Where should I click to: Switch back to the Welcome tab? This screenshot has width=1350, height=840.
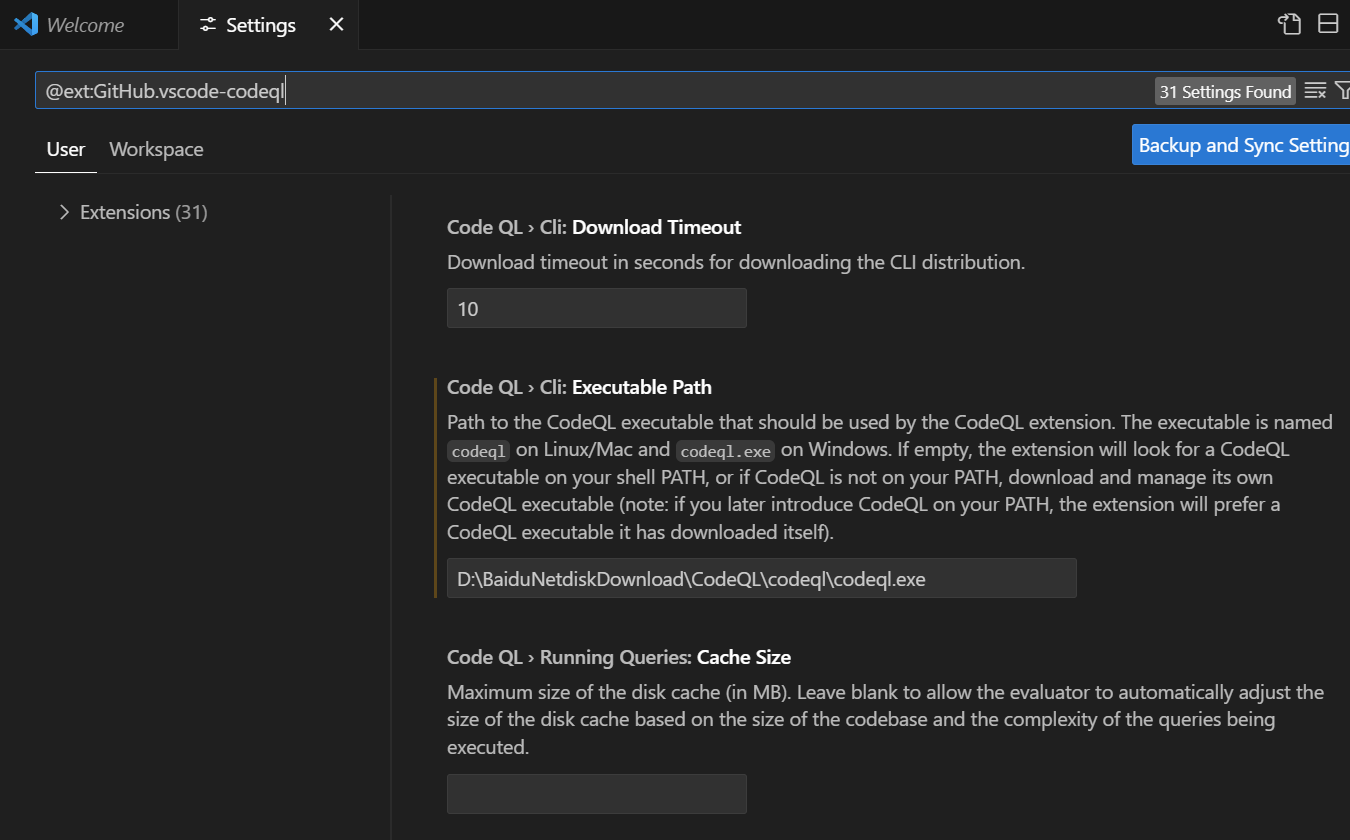85,24
